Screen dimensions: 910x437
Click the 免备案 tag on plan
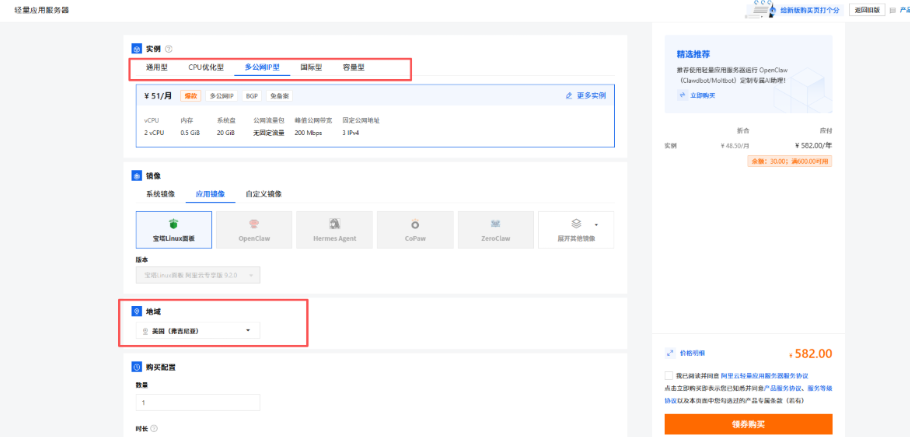(280, 96)
